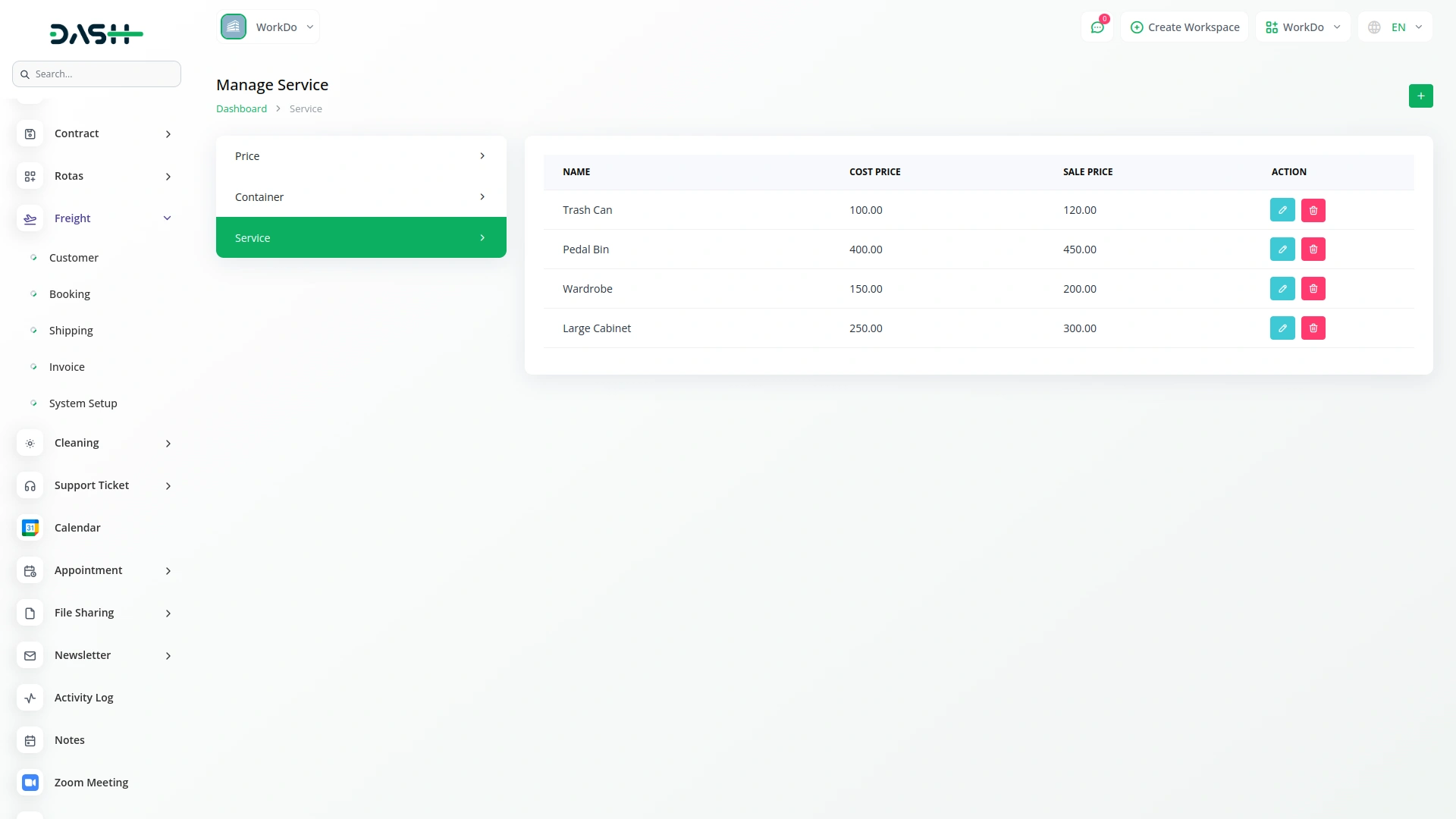The height and width of the screenshot is (819, 1456).
Task: Click the green plus icon to add service
Action: tap(1421, 96)
